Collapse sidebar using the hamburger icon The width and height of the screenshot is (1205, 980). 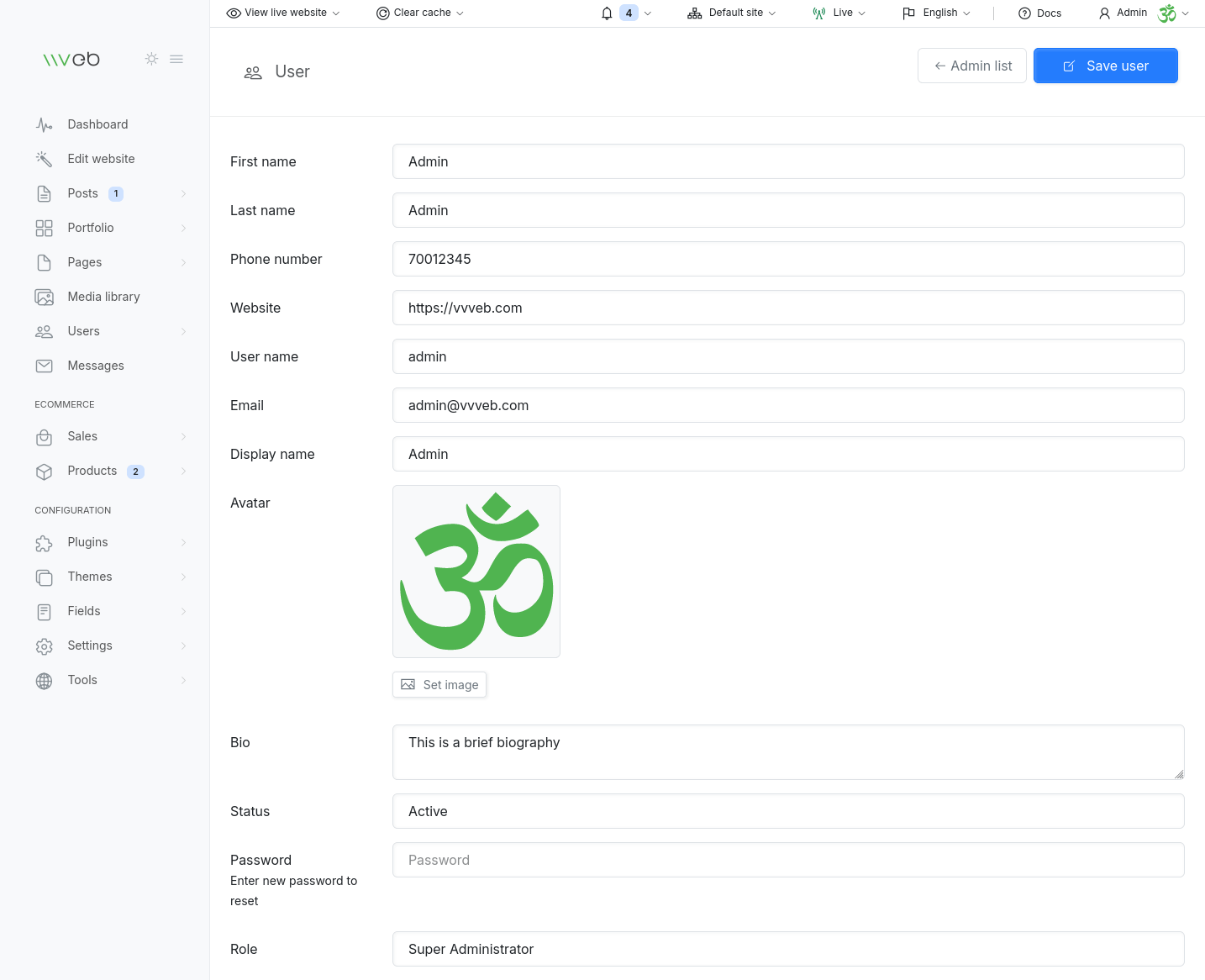176,59
